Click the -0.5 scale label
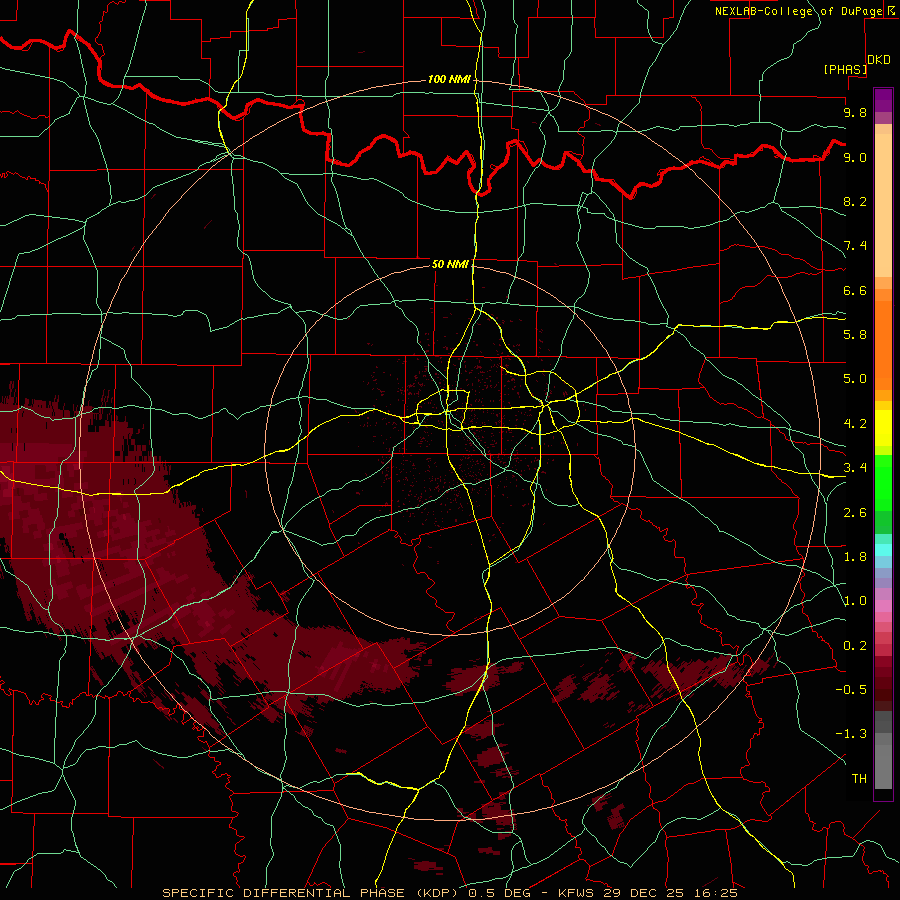Image resolution: width=900 pixels, height=900 pixels. click(x=851, y=689)
